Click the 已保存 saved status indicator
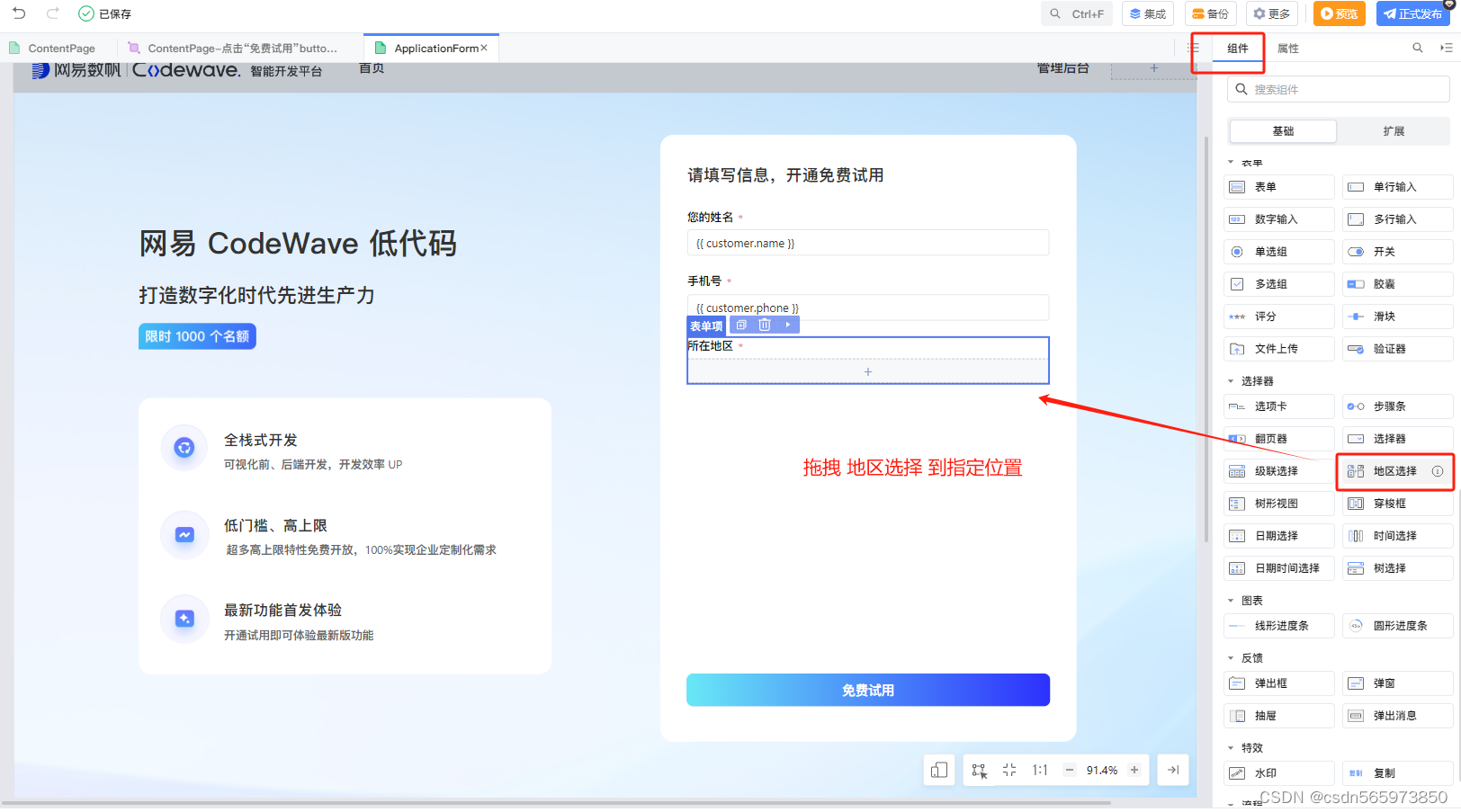Image resolution: width=1461 pixels, height=812 pixels. pyautogui.click(x=105, y=13)
